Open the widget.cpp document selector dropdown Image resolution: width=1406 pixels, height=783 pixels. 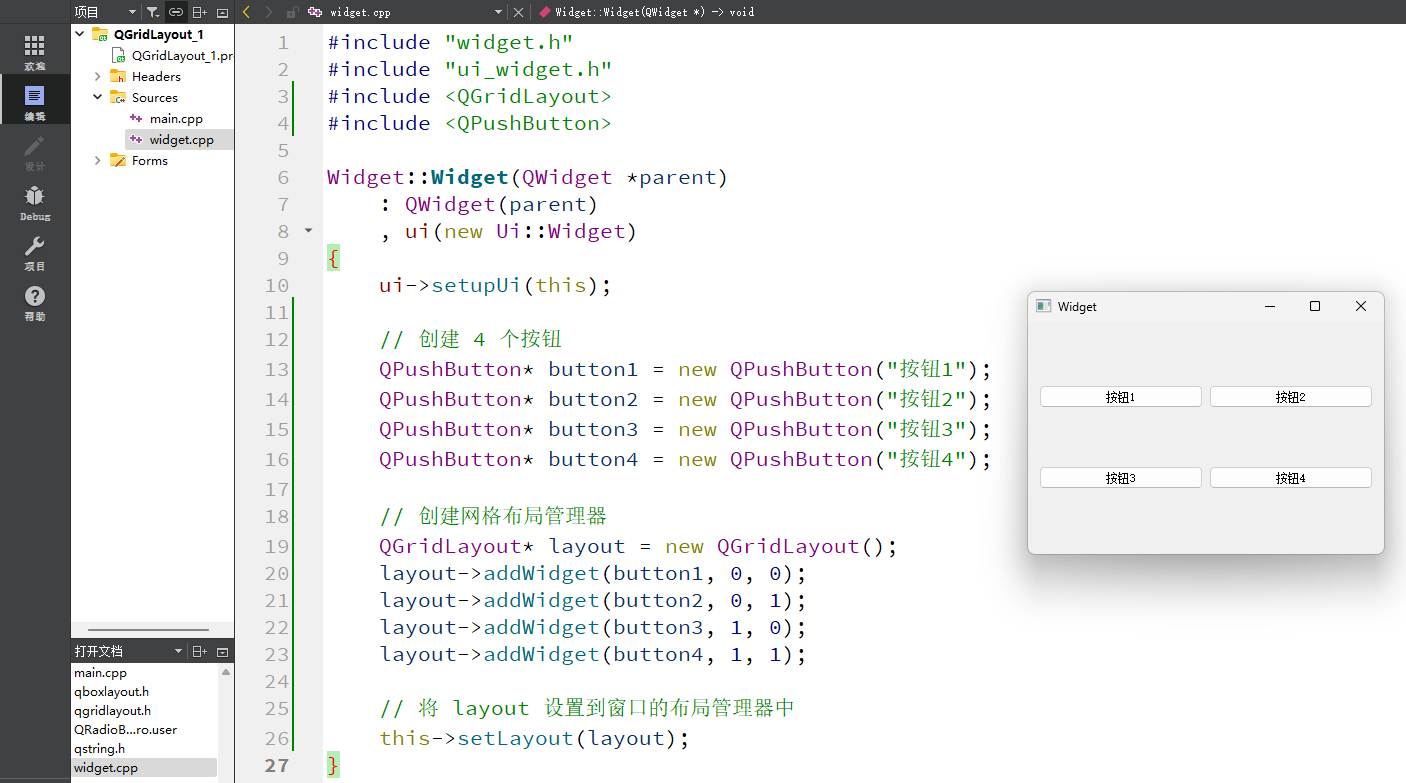tap(498, 12)
